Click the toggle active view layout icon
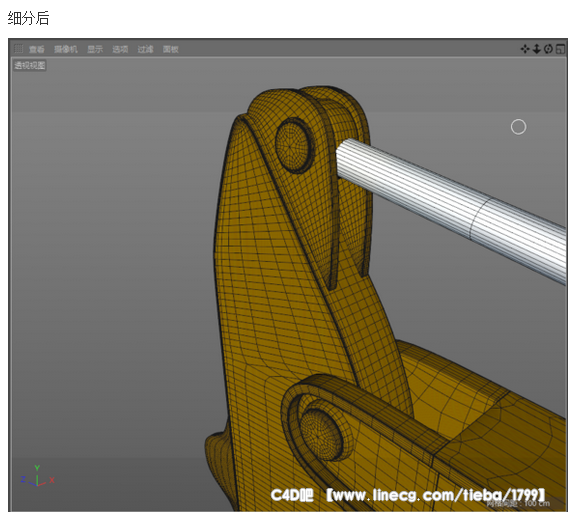Viewport: 571px width, 512px height. click(560, 49)
